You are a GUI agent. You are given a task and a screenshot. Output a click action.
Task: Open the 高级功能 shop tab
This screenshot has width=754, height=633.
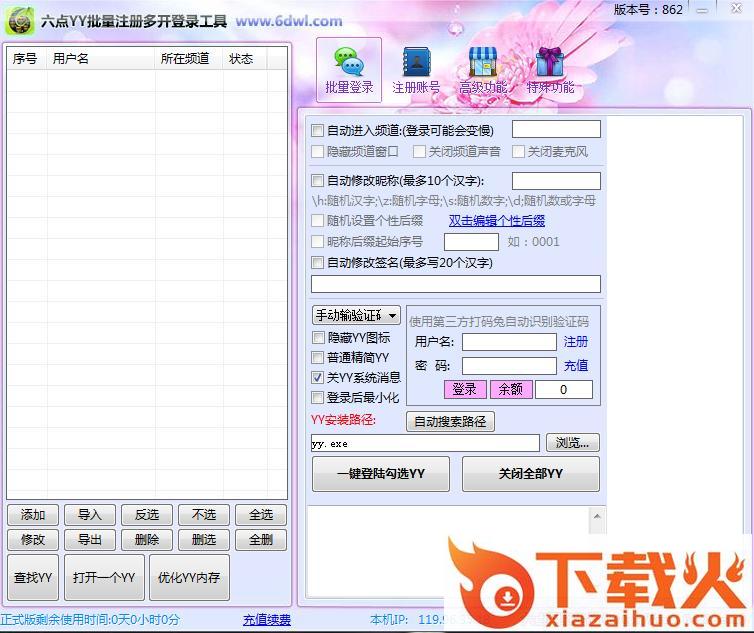[483, 70]
